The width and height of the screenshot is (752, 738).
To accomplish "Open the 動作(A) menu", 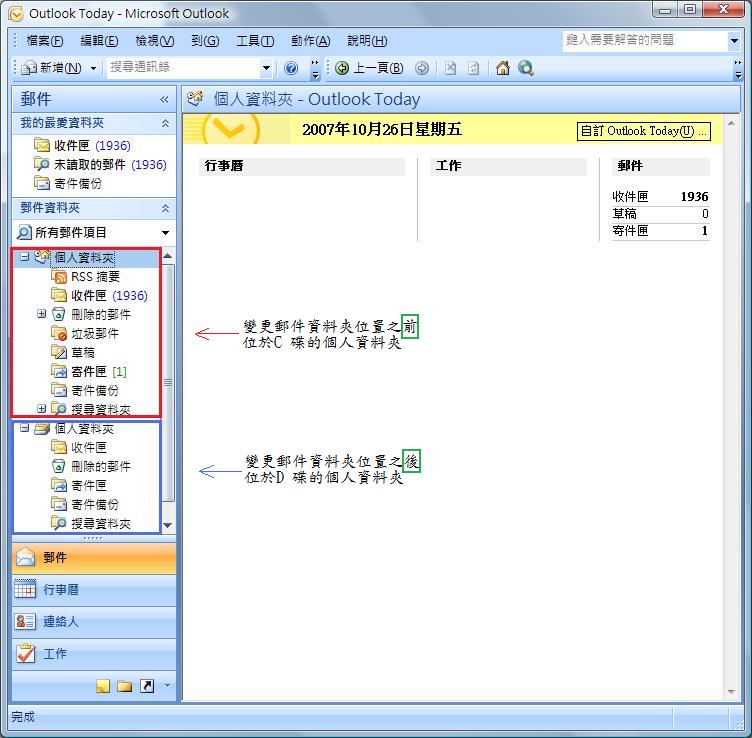I will 310,41.
